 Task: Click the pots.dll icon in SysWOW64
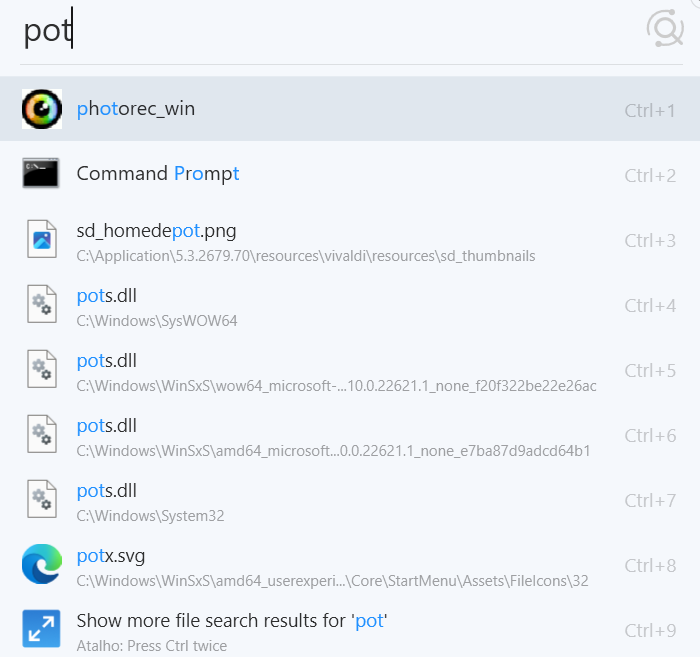tap(42, 304)
